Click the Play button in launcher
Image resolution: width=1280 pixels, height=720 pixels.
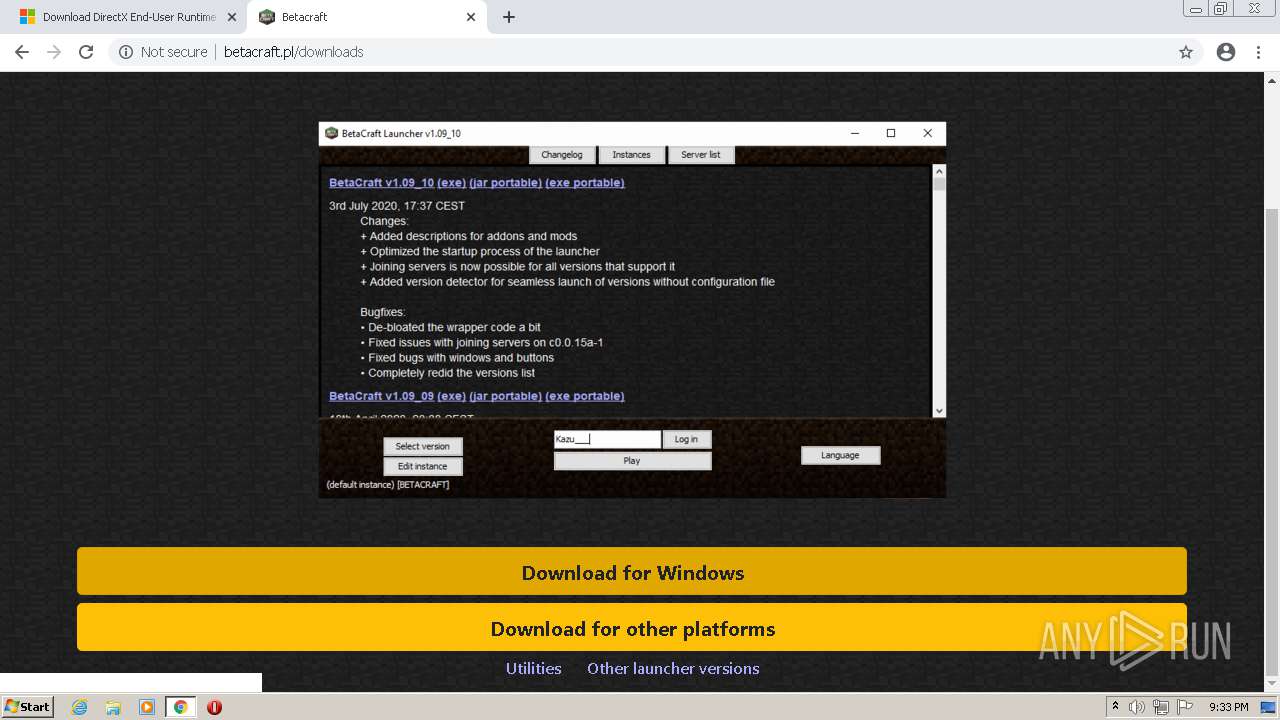pos(632,461)
